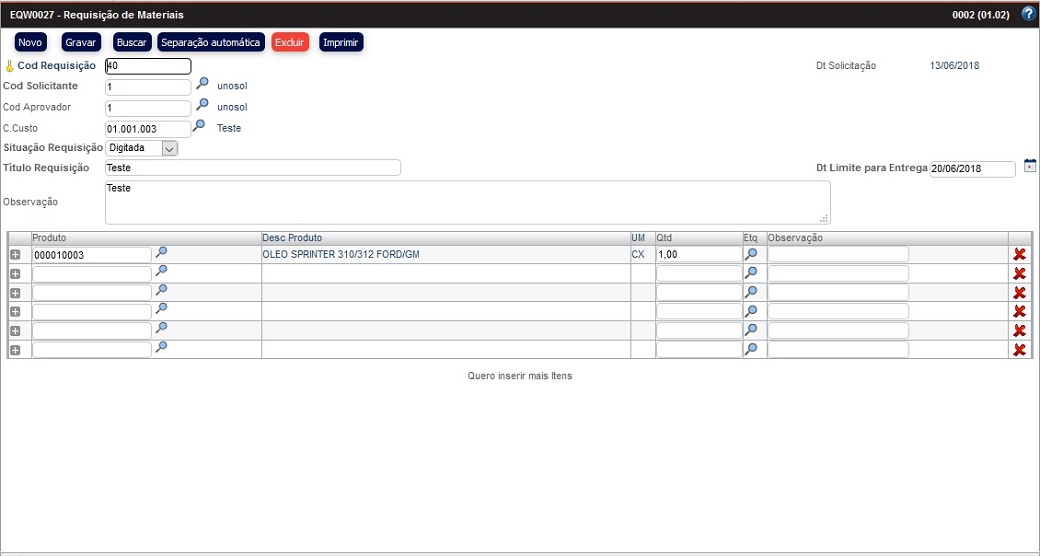Etq search icon in second item row
The image size is (1040, 556).
click(751, 273)
